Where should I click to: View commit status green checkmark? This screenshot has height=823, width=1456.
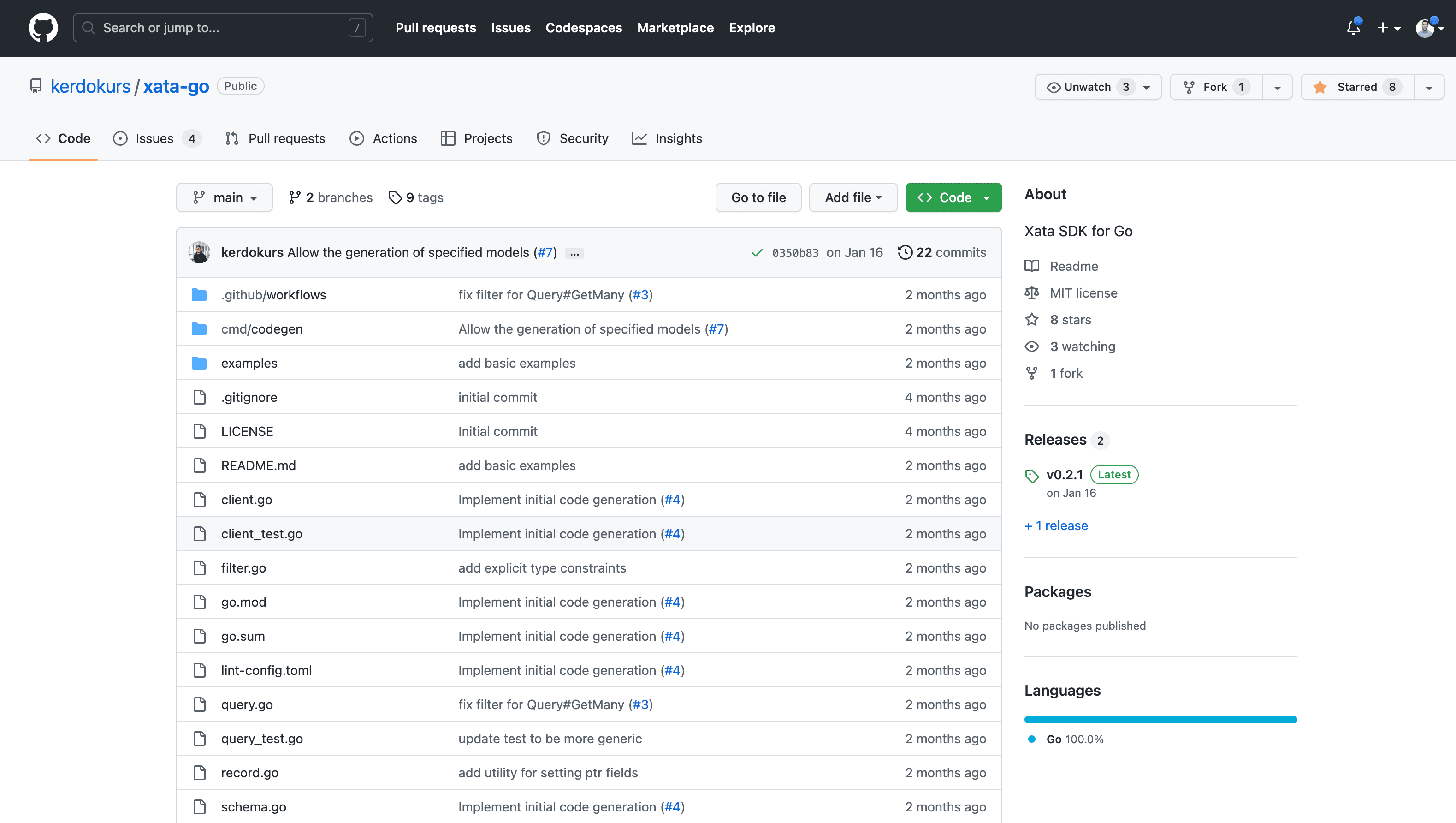(758, 253)
